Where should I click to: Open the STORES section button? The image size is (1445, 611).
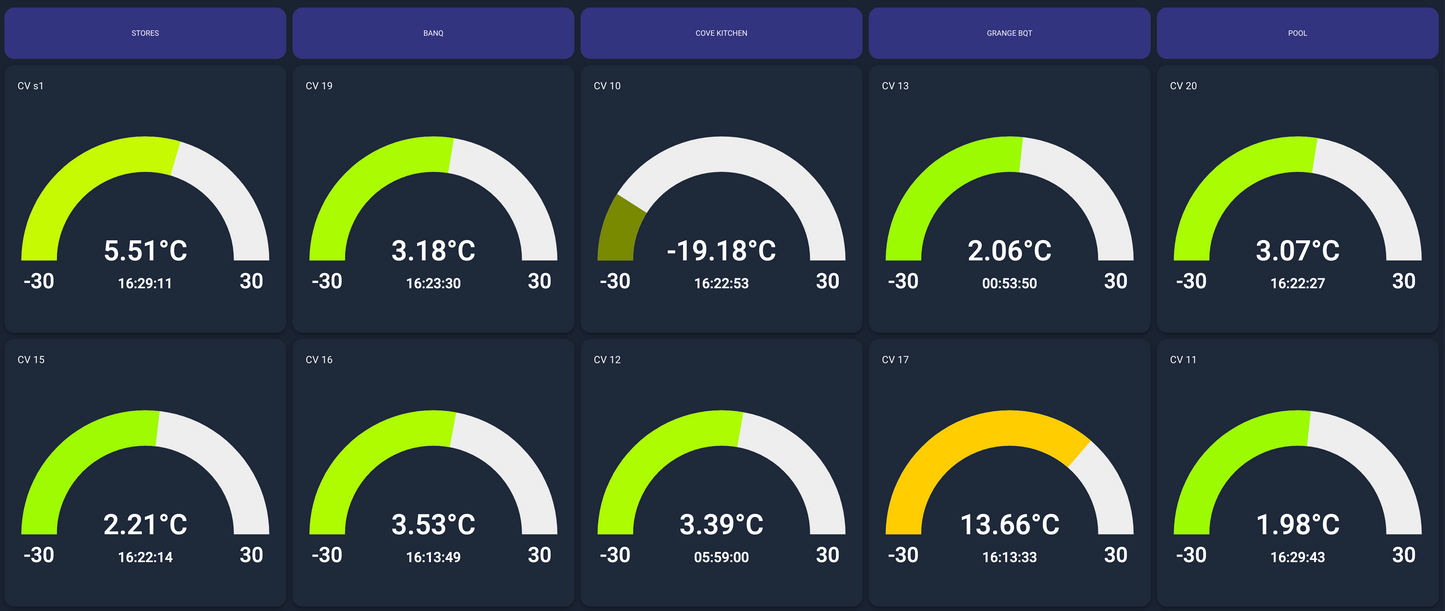coord(145,33)
